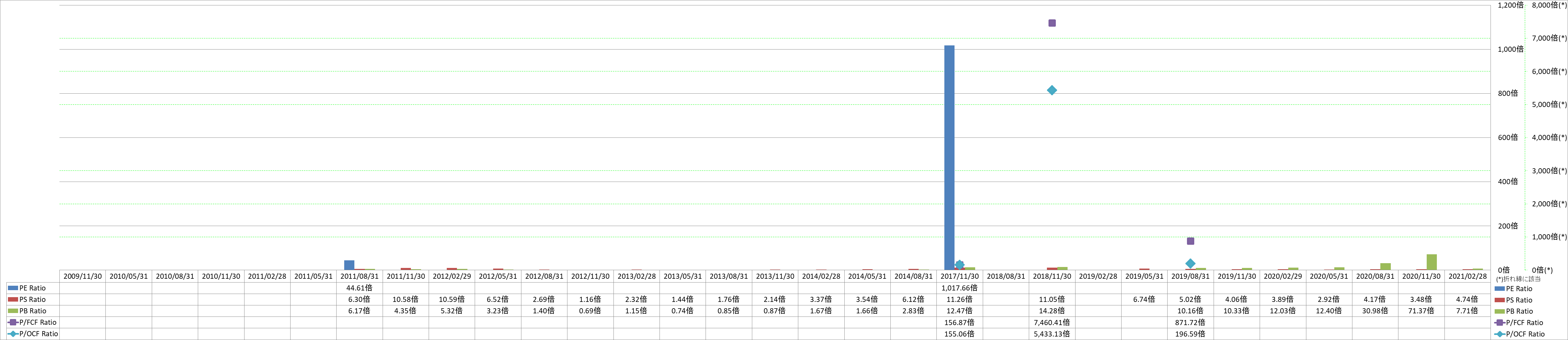Select the PB value 0.69倍 cell

coord(590,311)
